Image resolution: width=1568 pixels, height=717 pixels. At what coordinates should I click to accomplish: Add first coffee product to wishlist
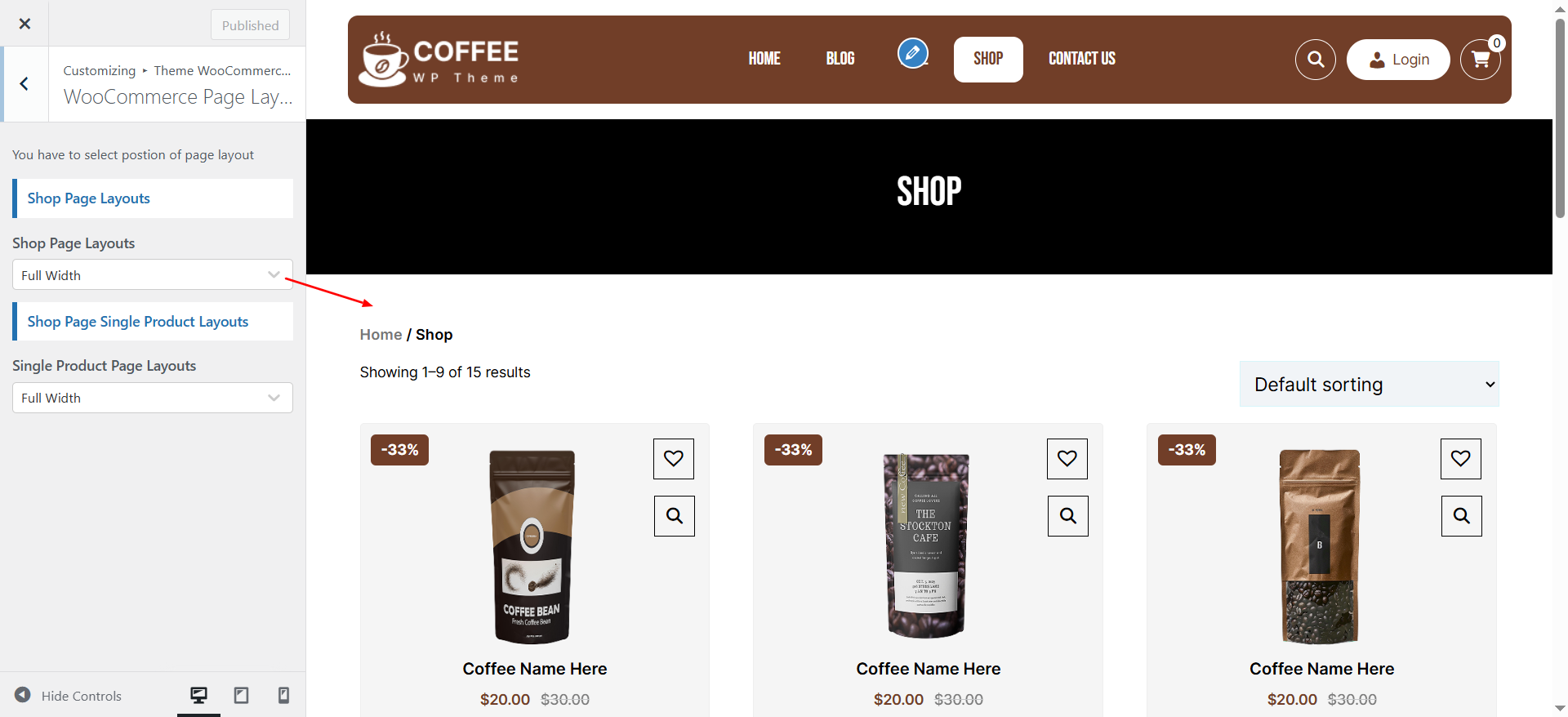coord(674,459)
